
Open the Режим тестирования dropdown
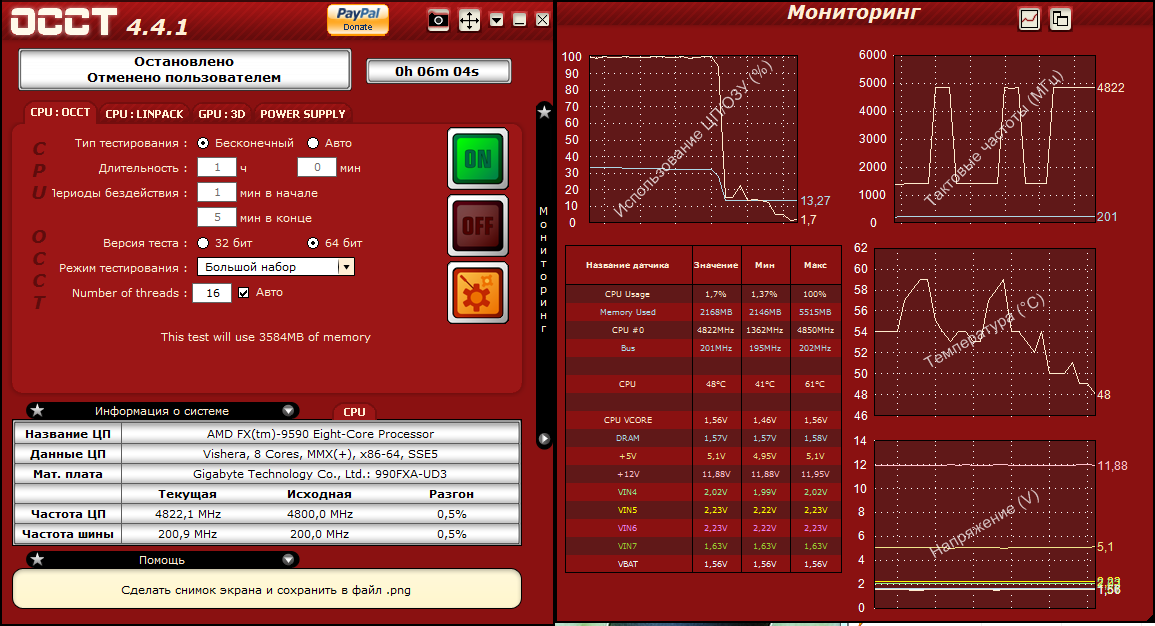[x=275, y=267]
